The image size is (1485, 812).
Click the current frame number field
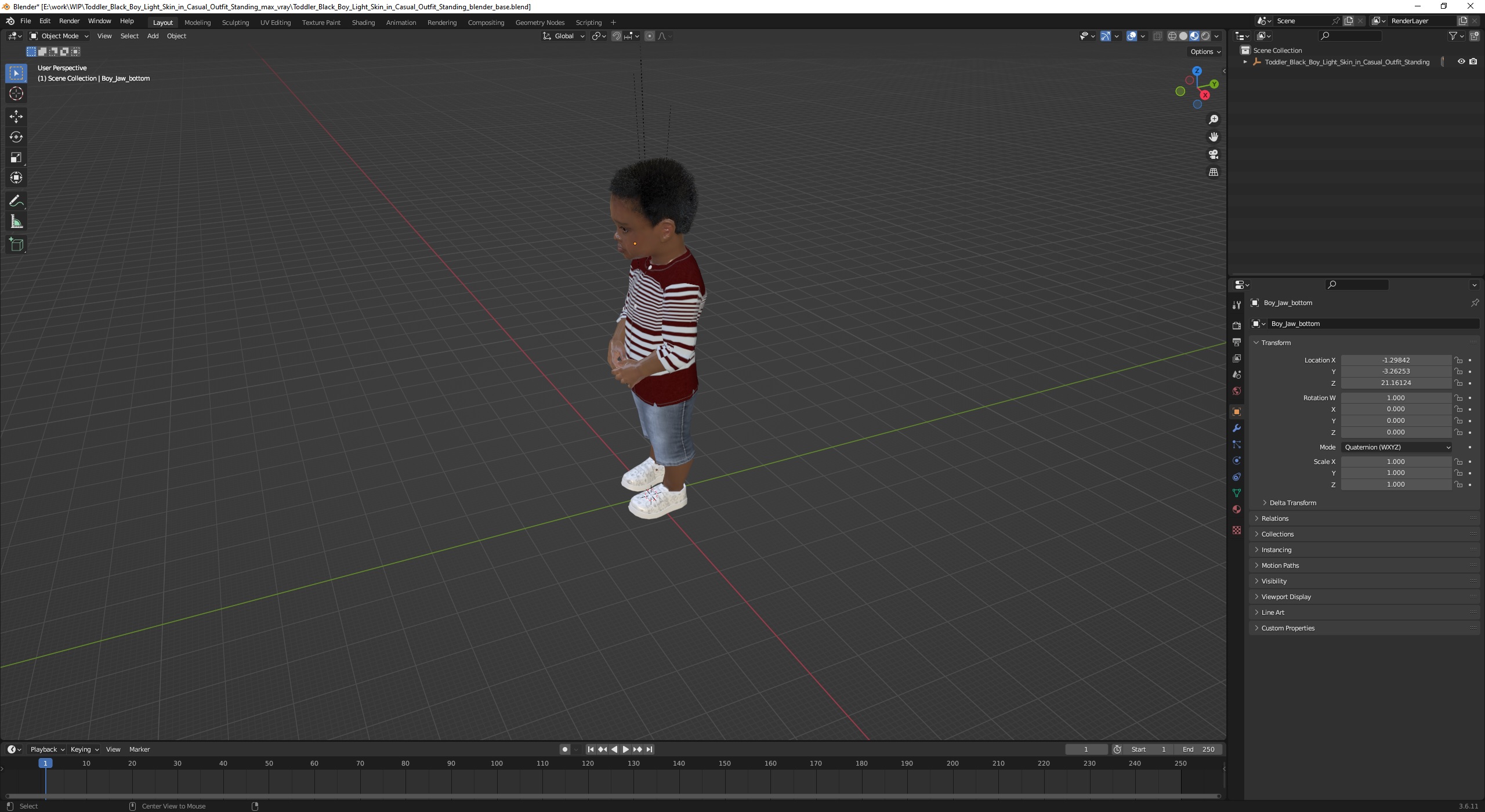pyautogui.click(x=1086, y=749)
